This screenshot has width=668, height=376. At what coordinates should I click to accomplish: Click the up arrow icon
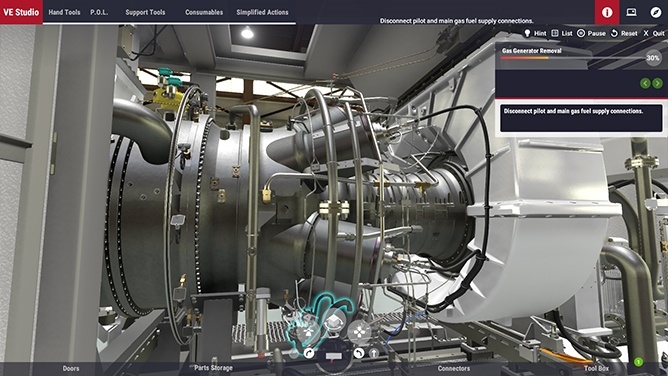pyautogui.click(x=374, y=353)
